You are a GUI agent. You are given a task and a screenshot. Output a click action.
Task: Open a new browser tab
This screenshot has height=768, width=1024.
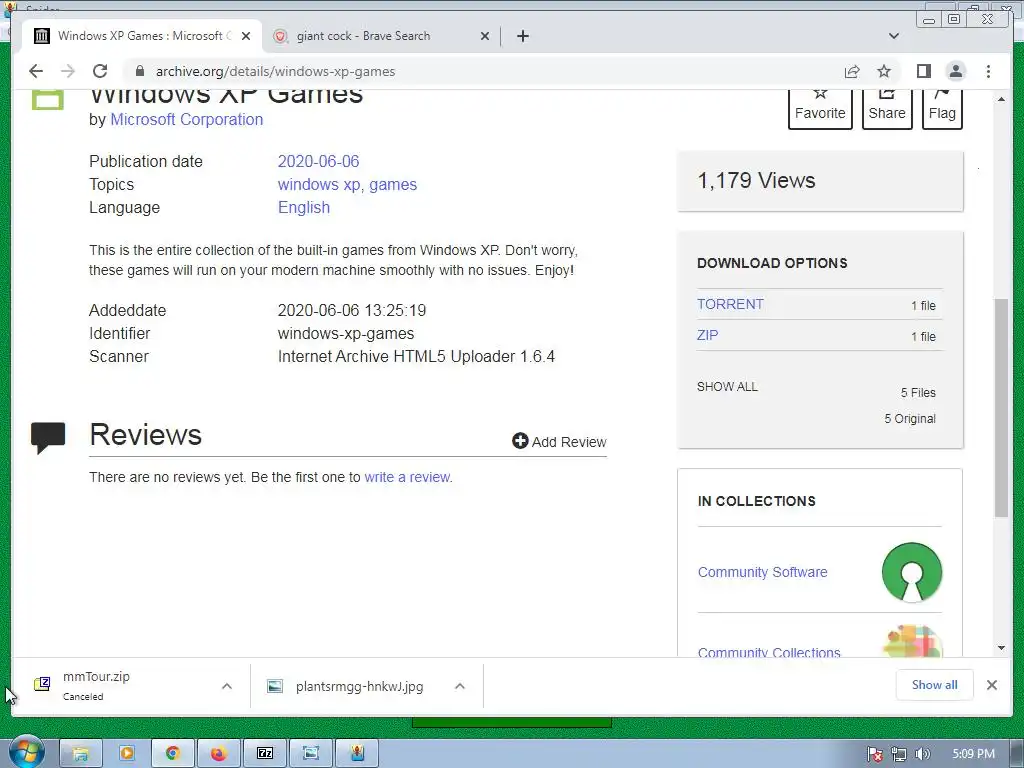pyautogui.click(x=522, y=36)
